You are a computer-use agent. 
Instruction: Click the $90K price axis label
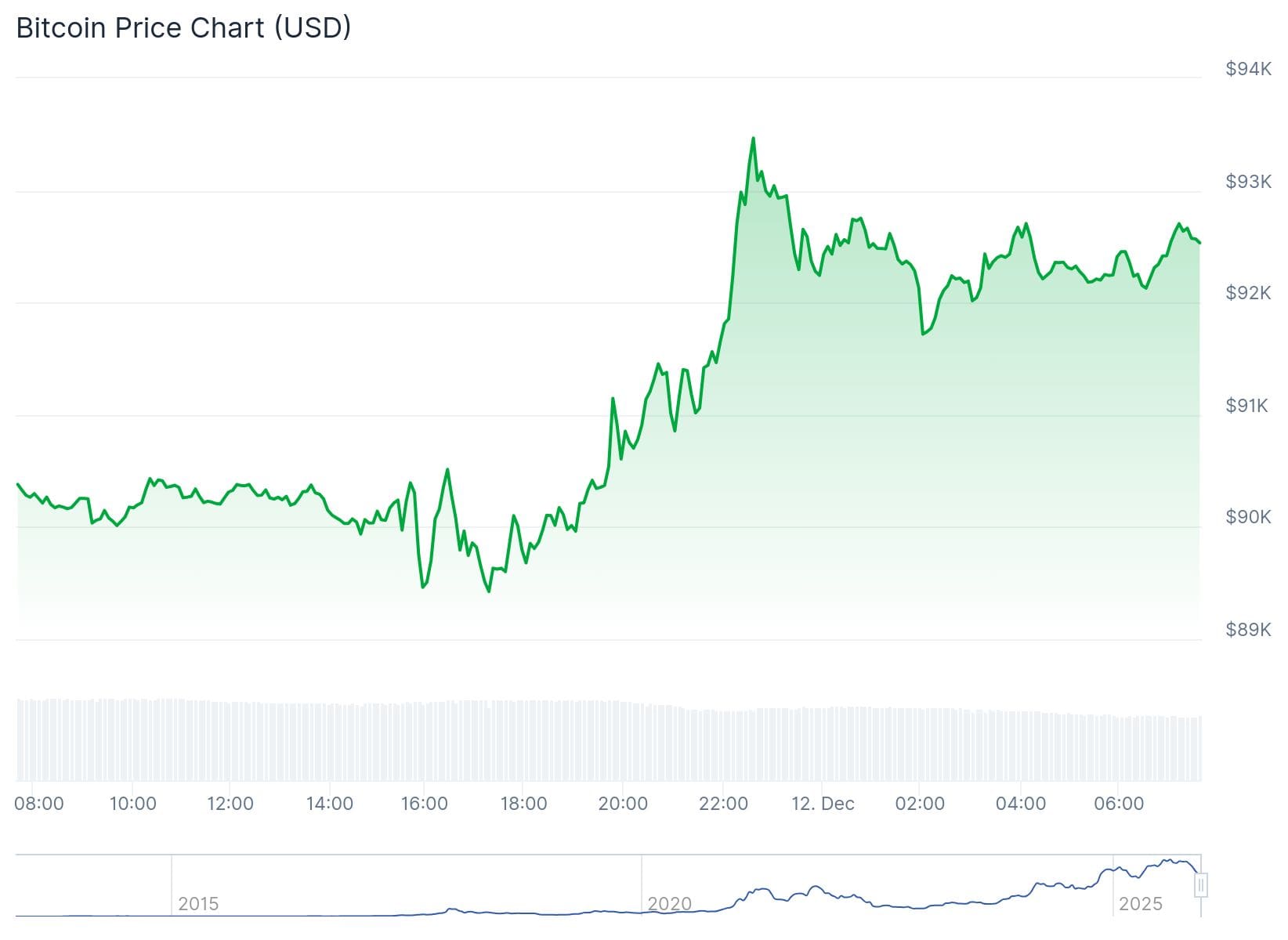point(1248,517)
